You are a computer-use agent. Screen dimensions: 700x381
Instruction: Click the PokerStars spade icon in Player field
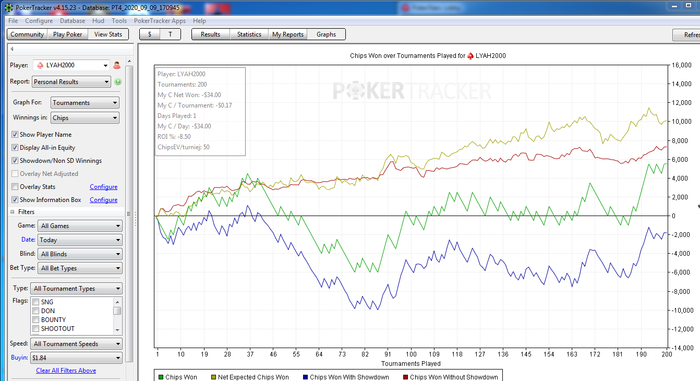pos(40,65)
